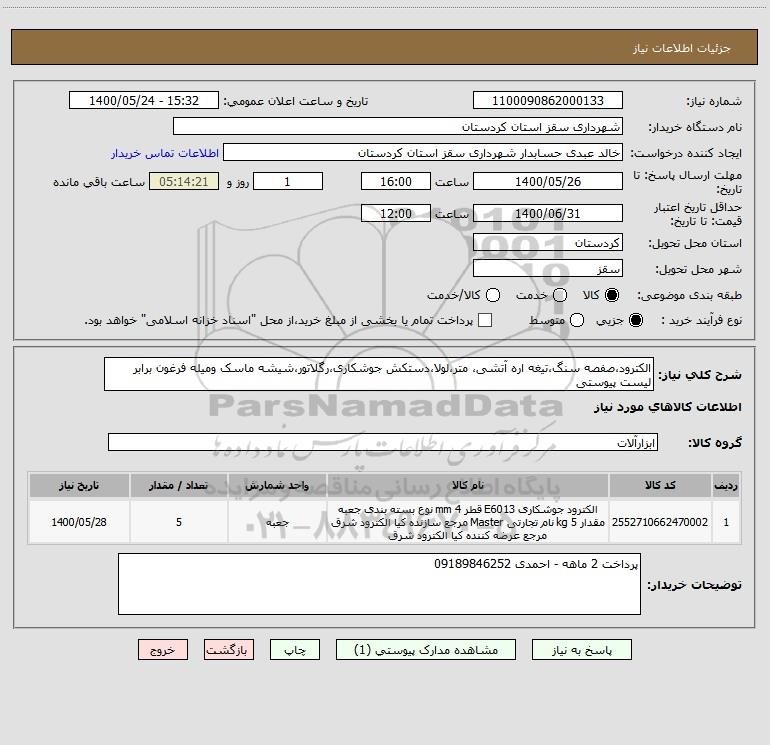Screen dimensions: 770x745
Task: Click the request creator field خالد عبدی
Action: pyautogui.click(x=423, y=152)
